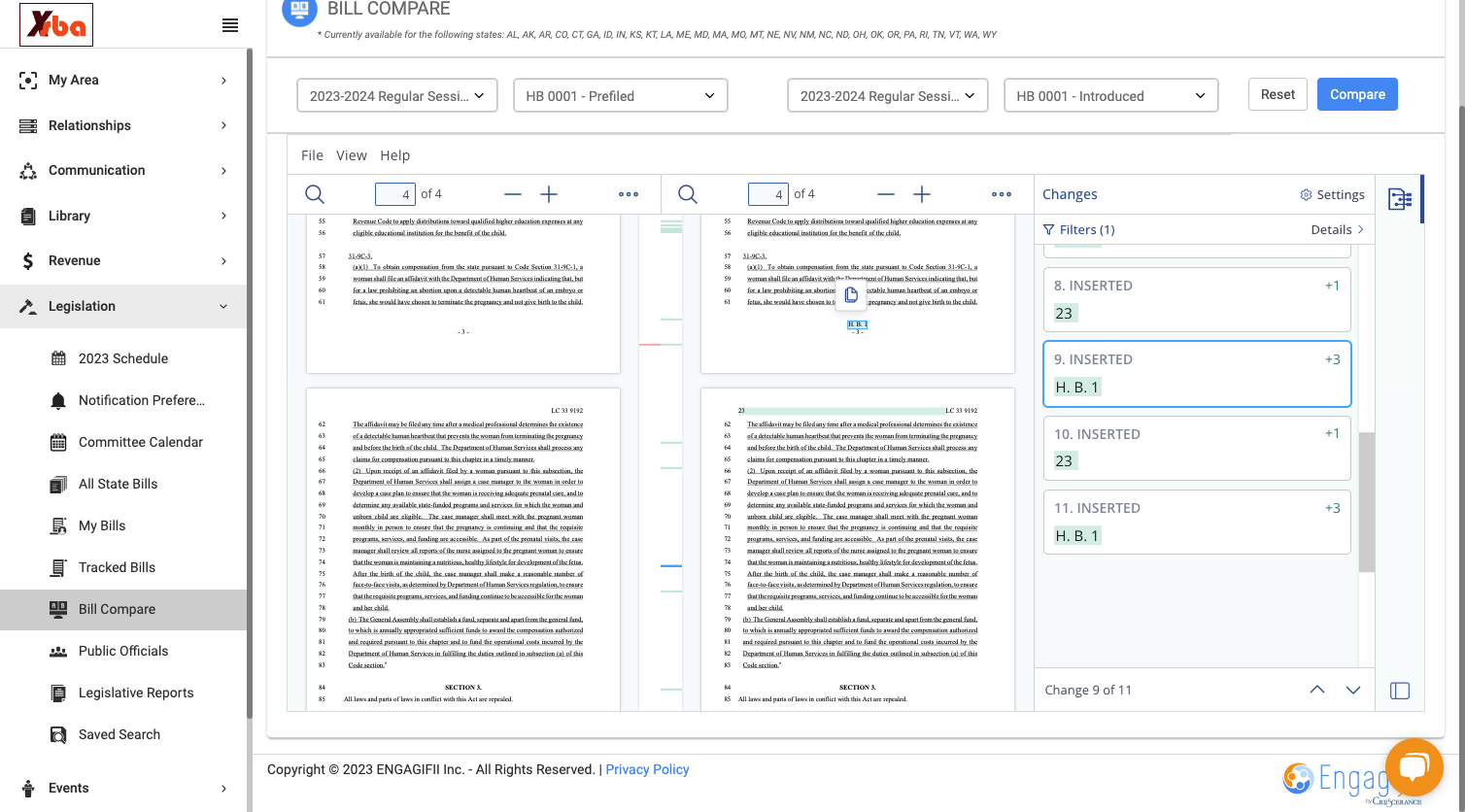The height and width of the screenshot is (812, 1465).
Task: Open HB 0001 - Prefiled dropdown
Action: click(621, 95)
